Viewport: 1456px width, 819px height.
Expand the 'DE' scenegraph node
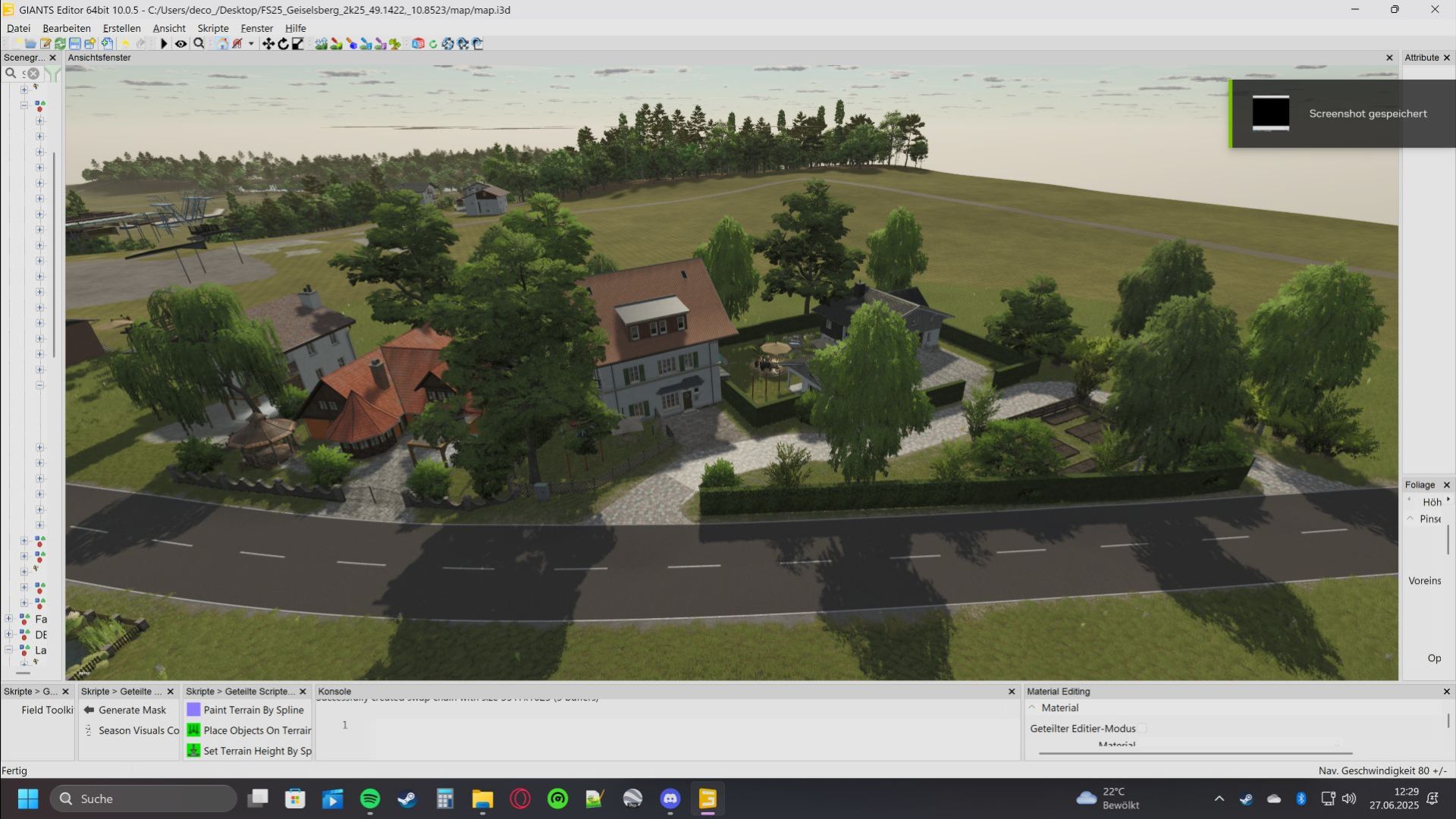(x=9, y=635)
